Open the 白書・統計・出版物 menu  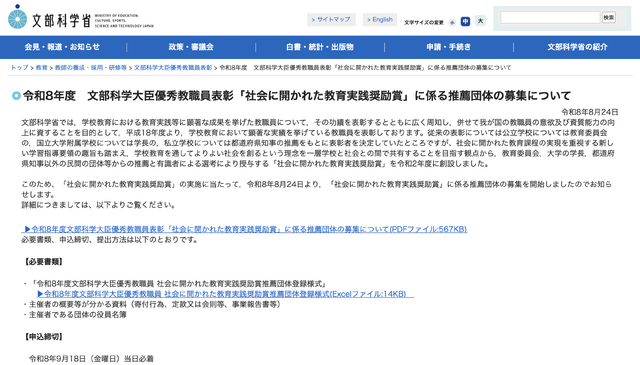(320, 47)
